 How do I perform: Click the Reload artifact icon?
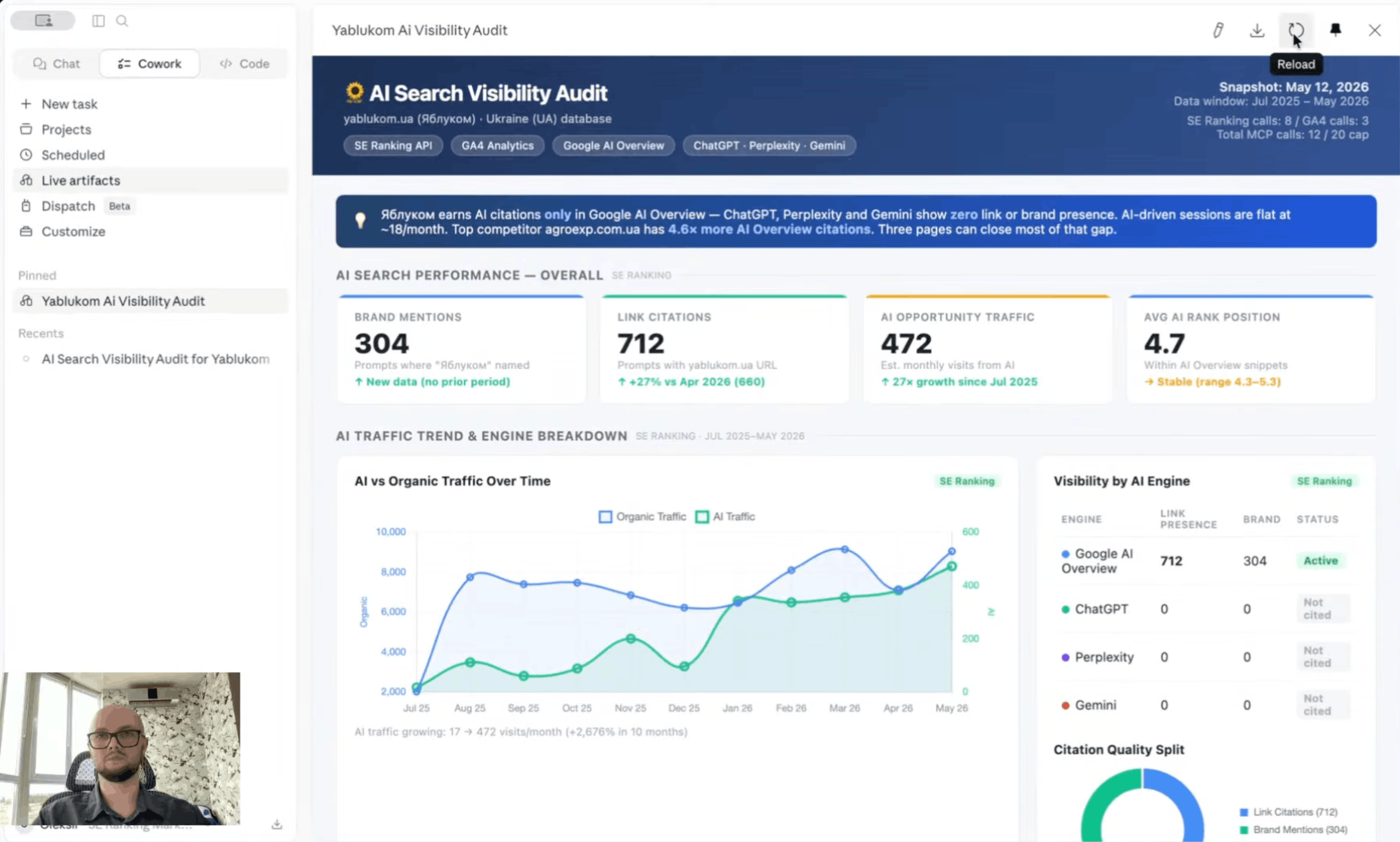(x=1296, y=30)
